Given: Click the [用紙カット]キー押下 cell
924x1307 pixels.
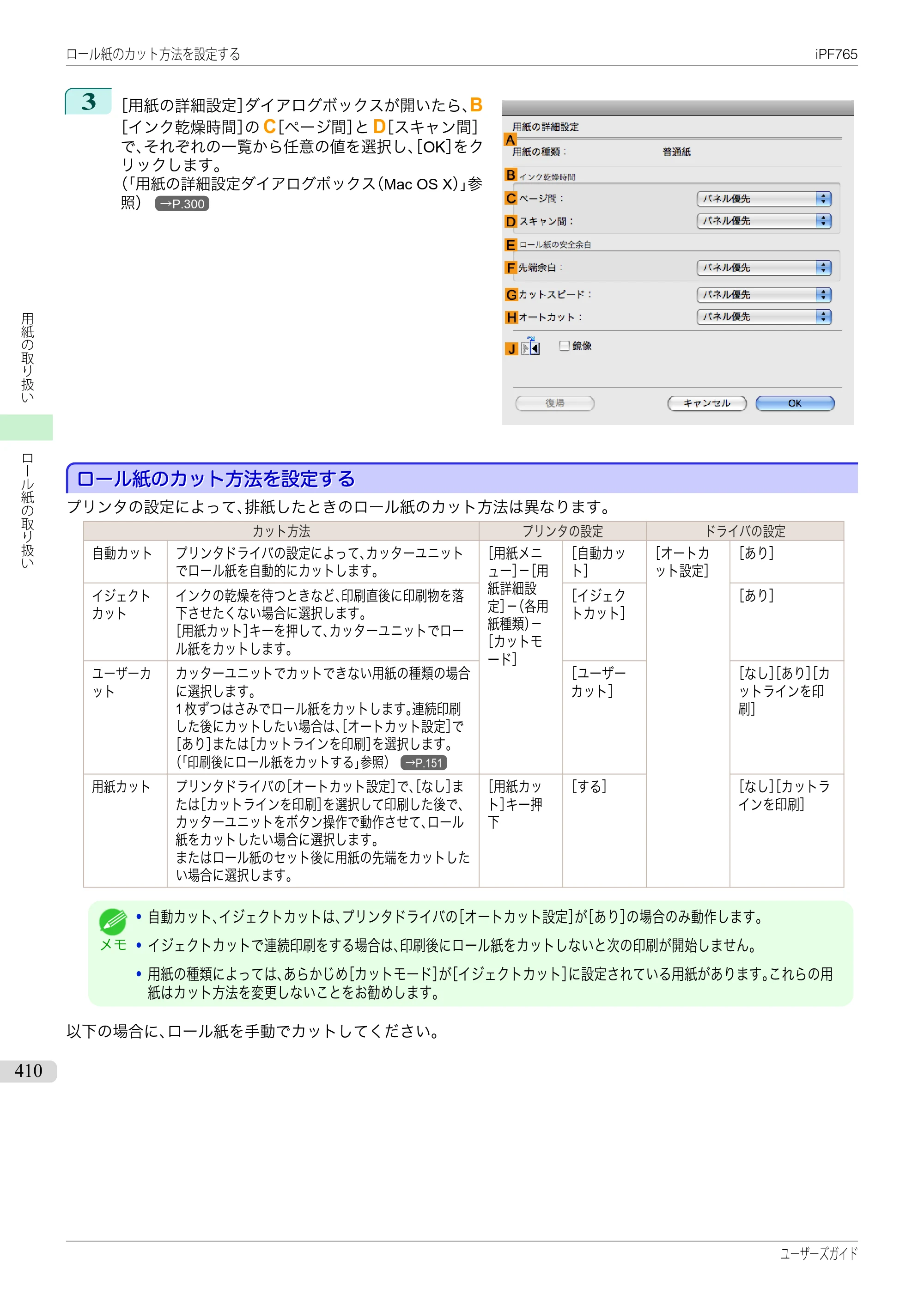Looking at the screenshot, I should pos(521,831).
